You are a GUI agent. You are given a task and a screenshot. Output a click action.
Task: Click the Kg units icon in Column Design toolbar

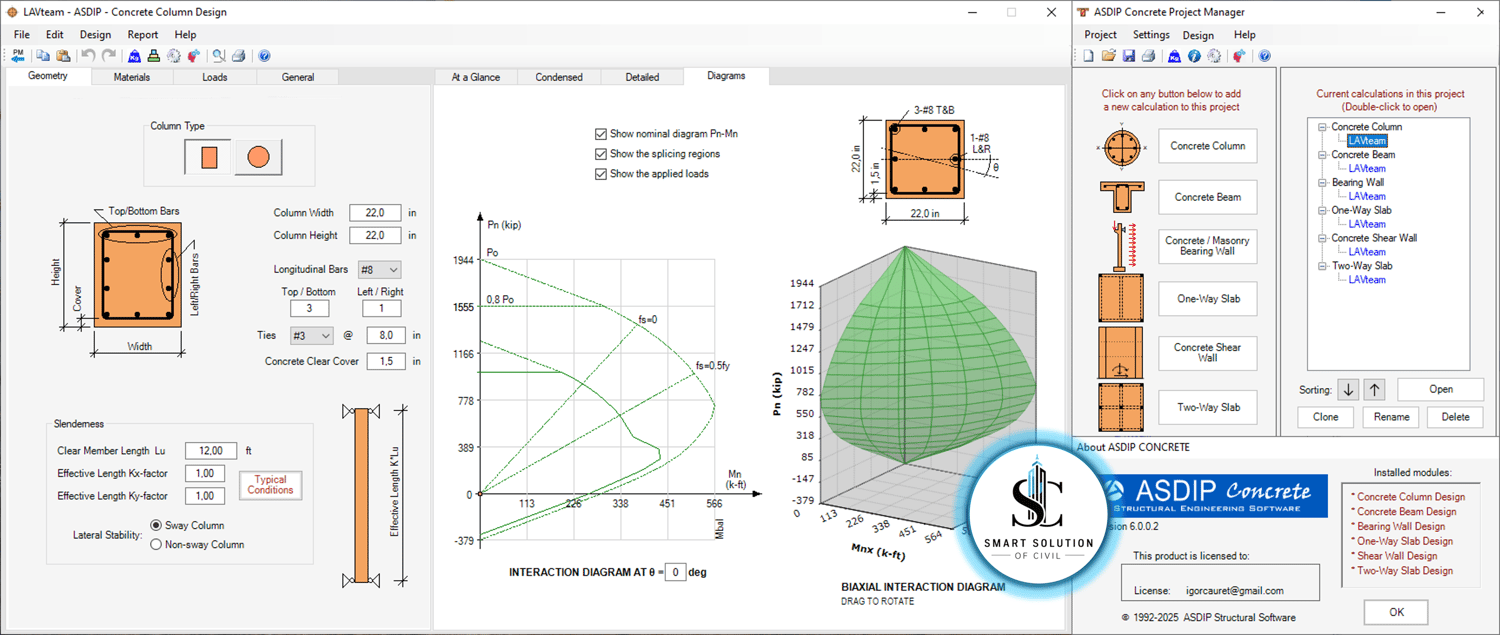click(x=134, y=56)
